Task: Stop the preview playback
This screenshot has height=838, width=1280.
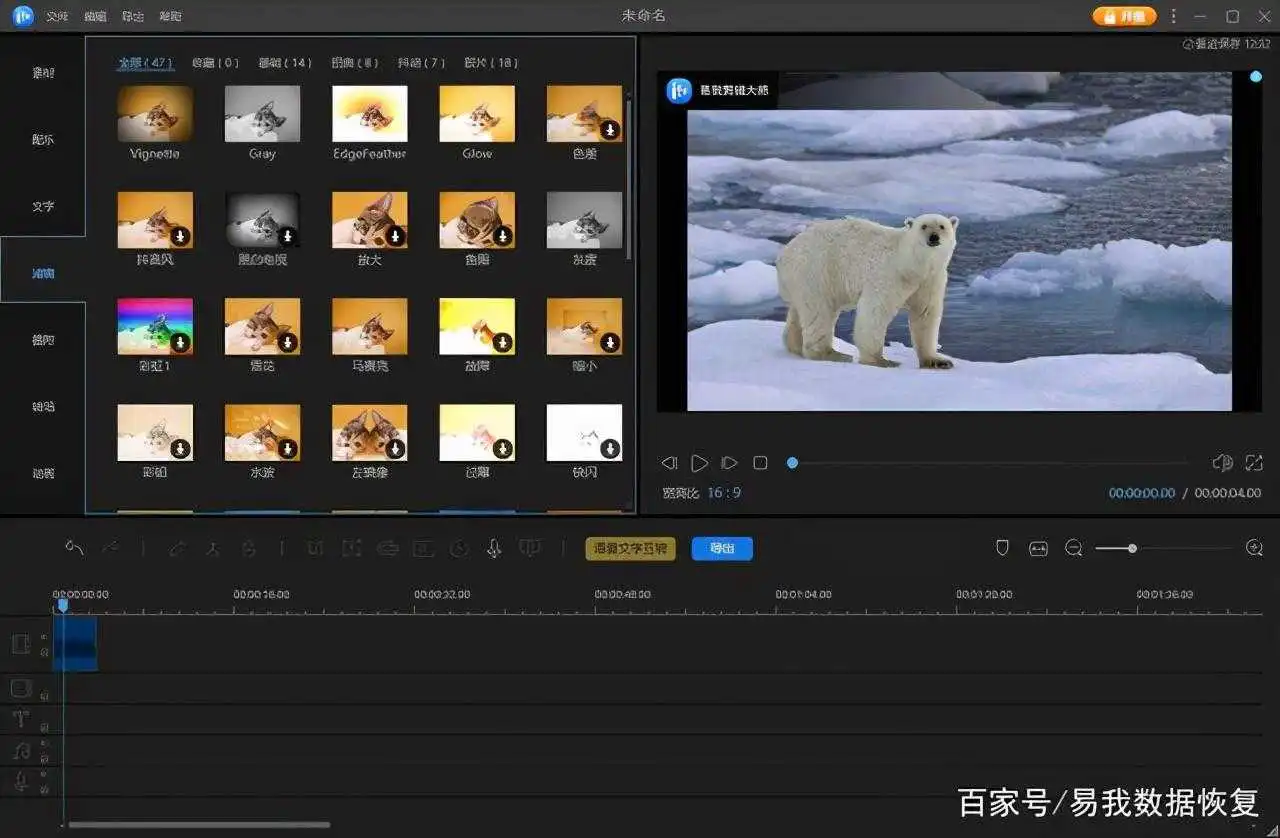Action: tap(760, 463)
